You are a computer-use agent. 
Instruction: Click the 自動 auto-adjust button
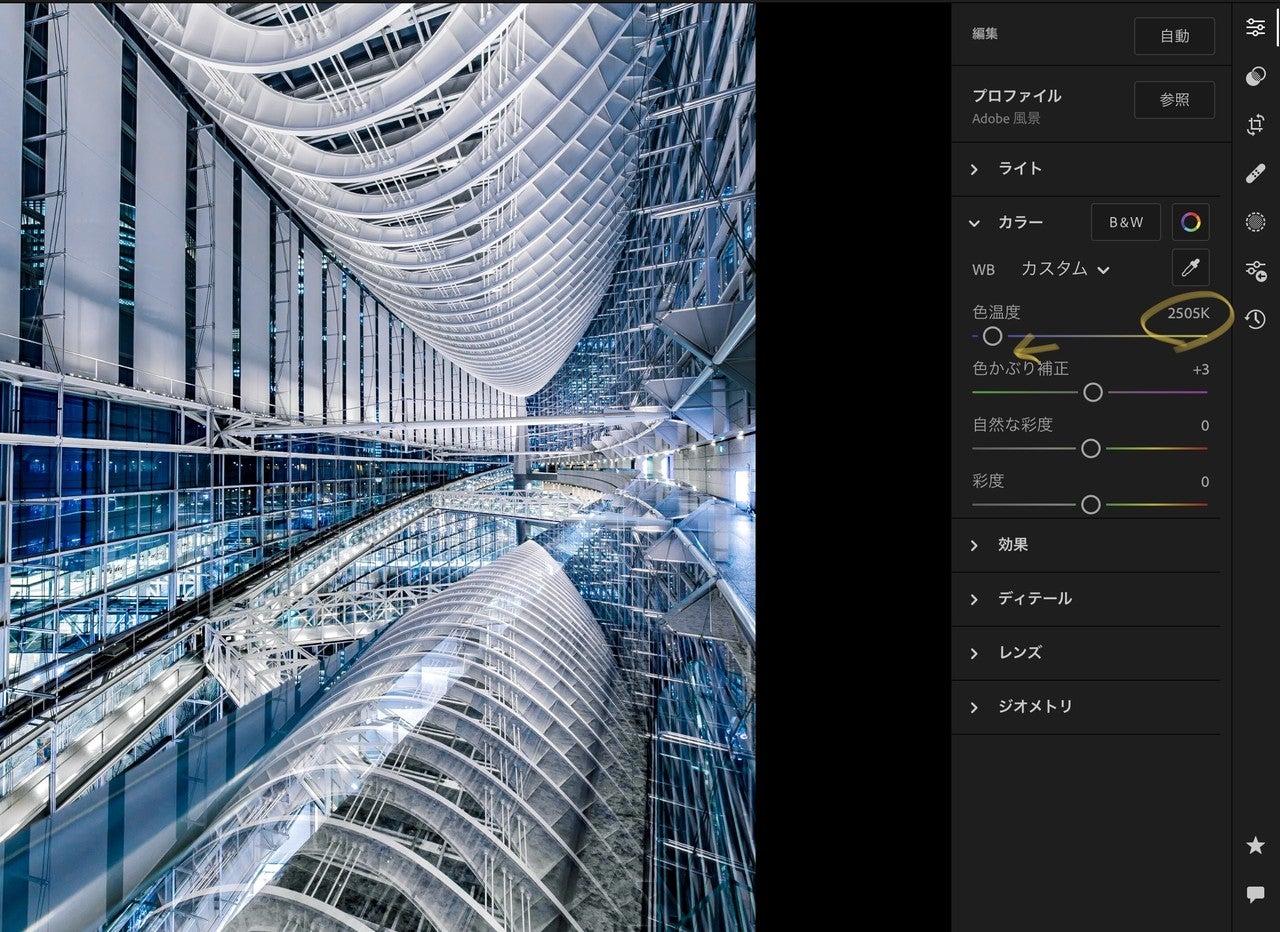coord(1174,36)
